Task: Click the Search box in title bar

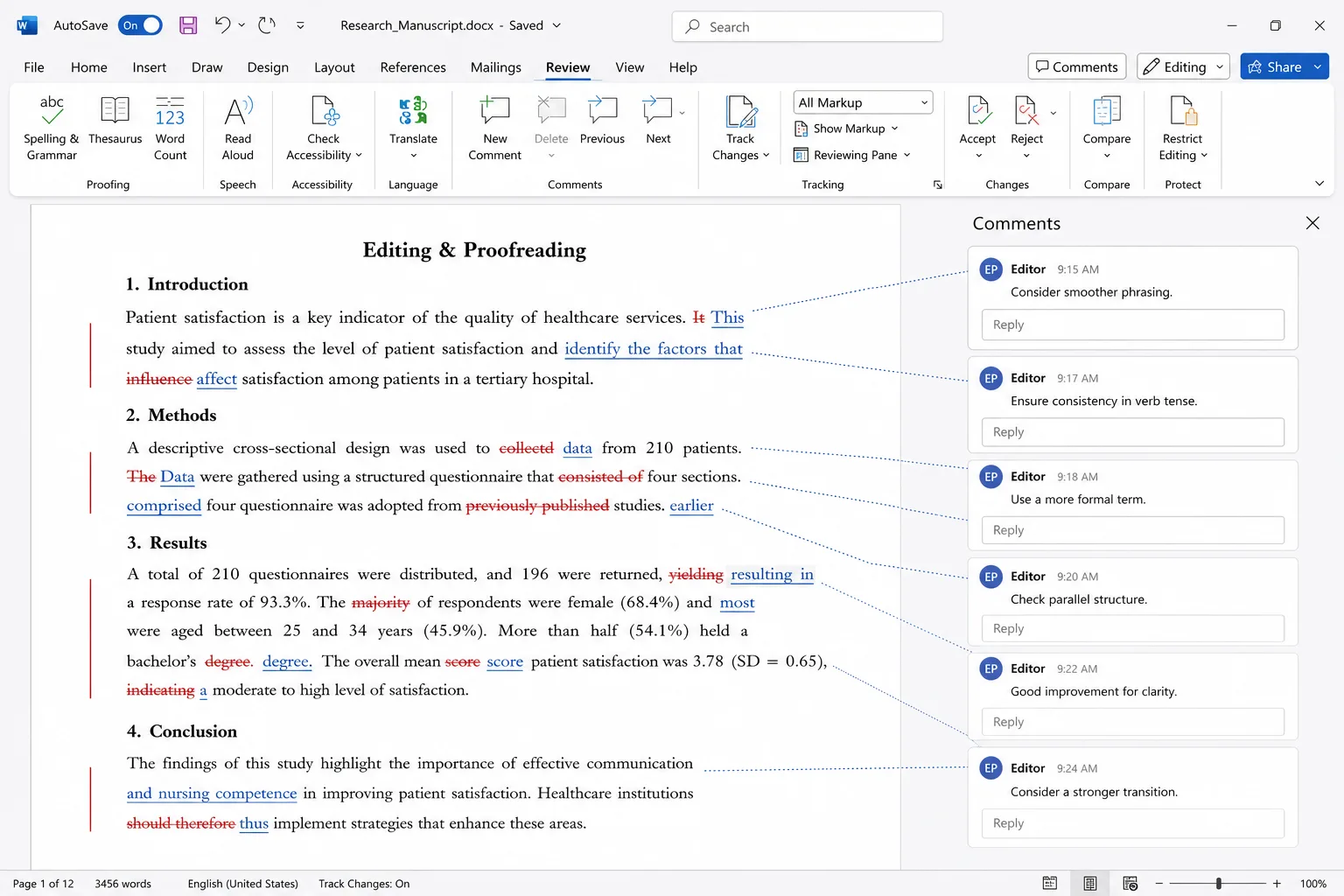Action: pos(808,26)
